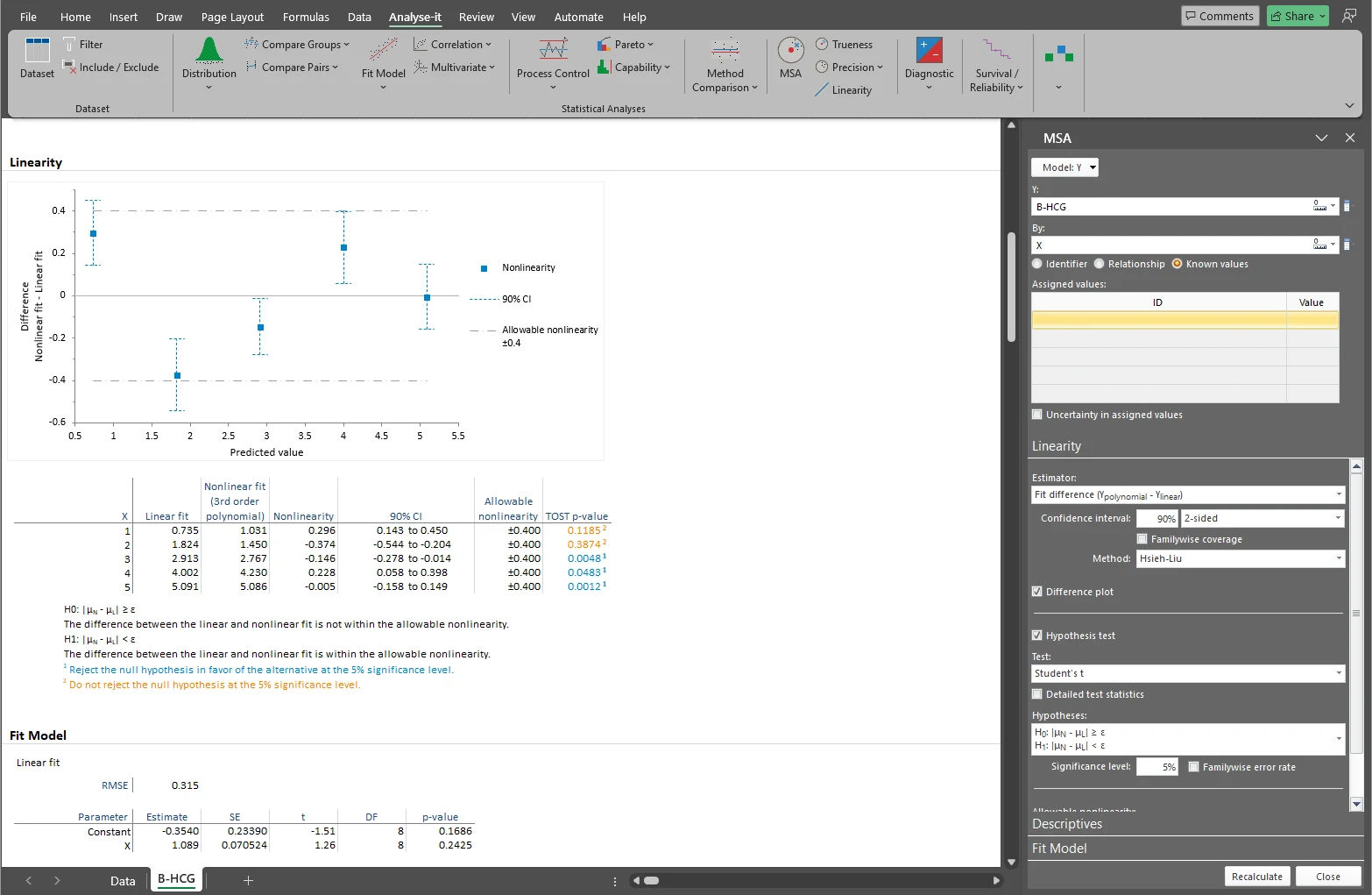1372x895 pixels.
Task: Click the user profile icon
Action: tap(1349, 16)
